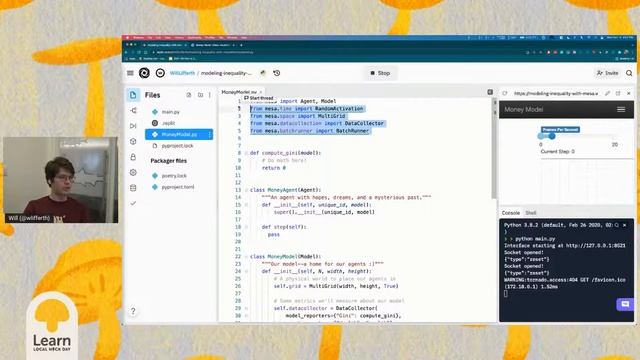640x360 pixels.
Task: Click the 'python main.py' console line
Action: [535, 239]
